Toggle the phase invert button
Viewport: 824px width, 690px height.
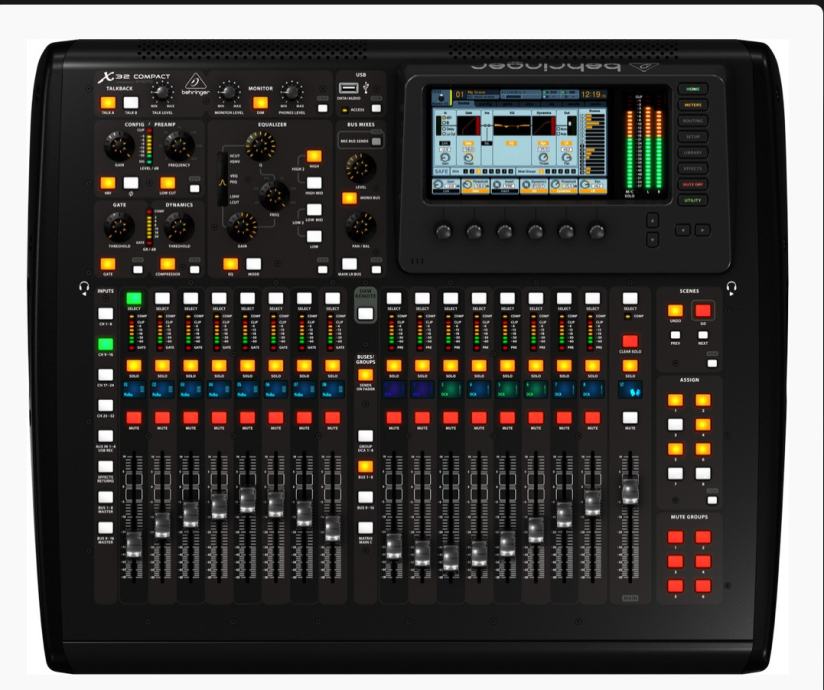point(131,183)
